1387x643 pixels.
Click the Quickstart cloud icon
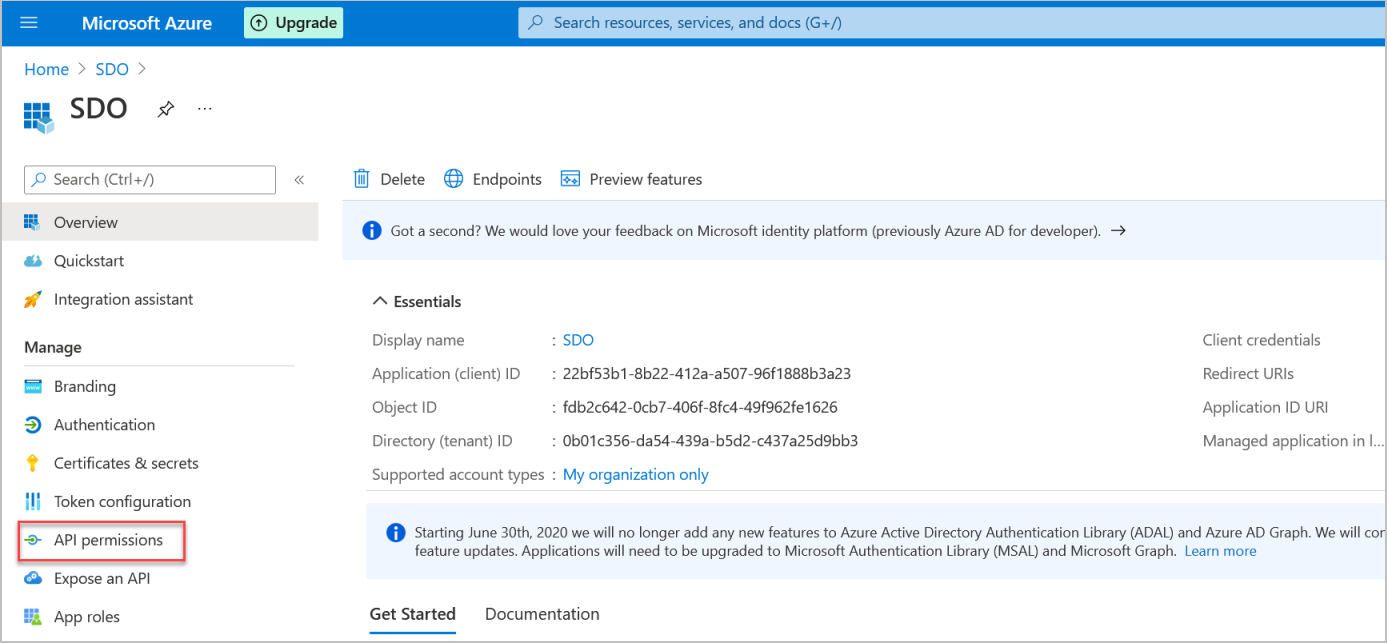click(x=33, y=261)
